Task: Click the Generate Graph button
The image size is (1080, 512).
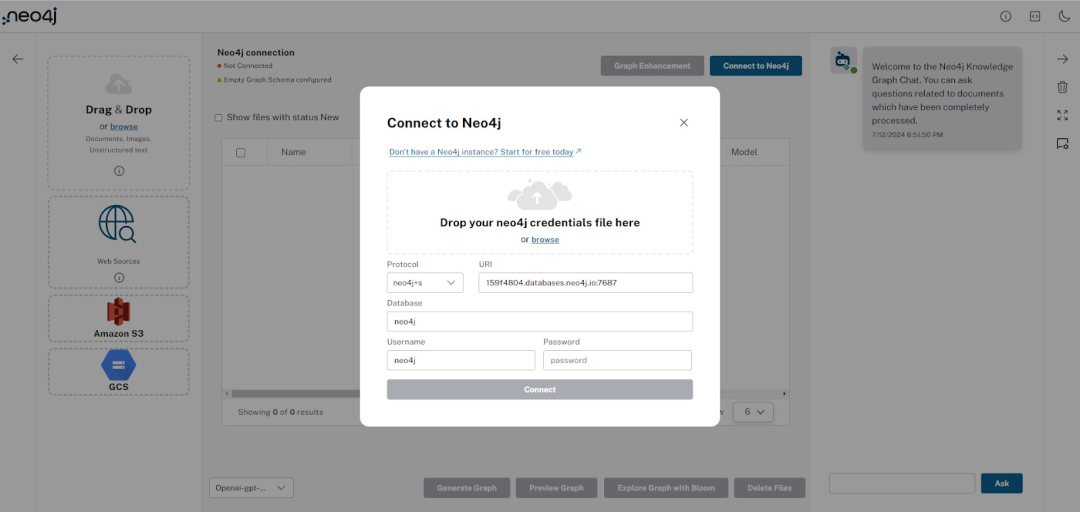Action: 466,488
